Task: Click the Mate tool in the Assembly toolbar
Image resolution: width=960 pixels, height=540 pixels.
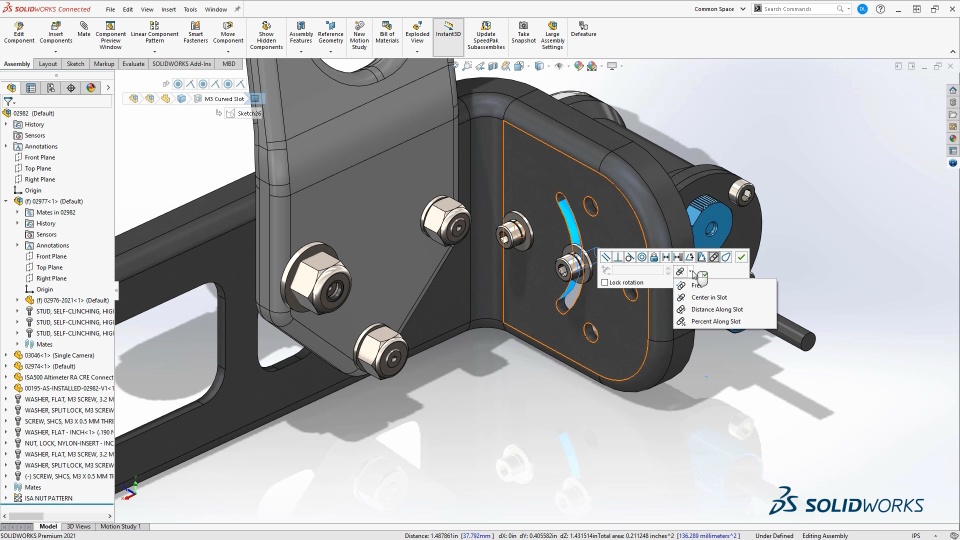Action: click(x=84, y=29)
